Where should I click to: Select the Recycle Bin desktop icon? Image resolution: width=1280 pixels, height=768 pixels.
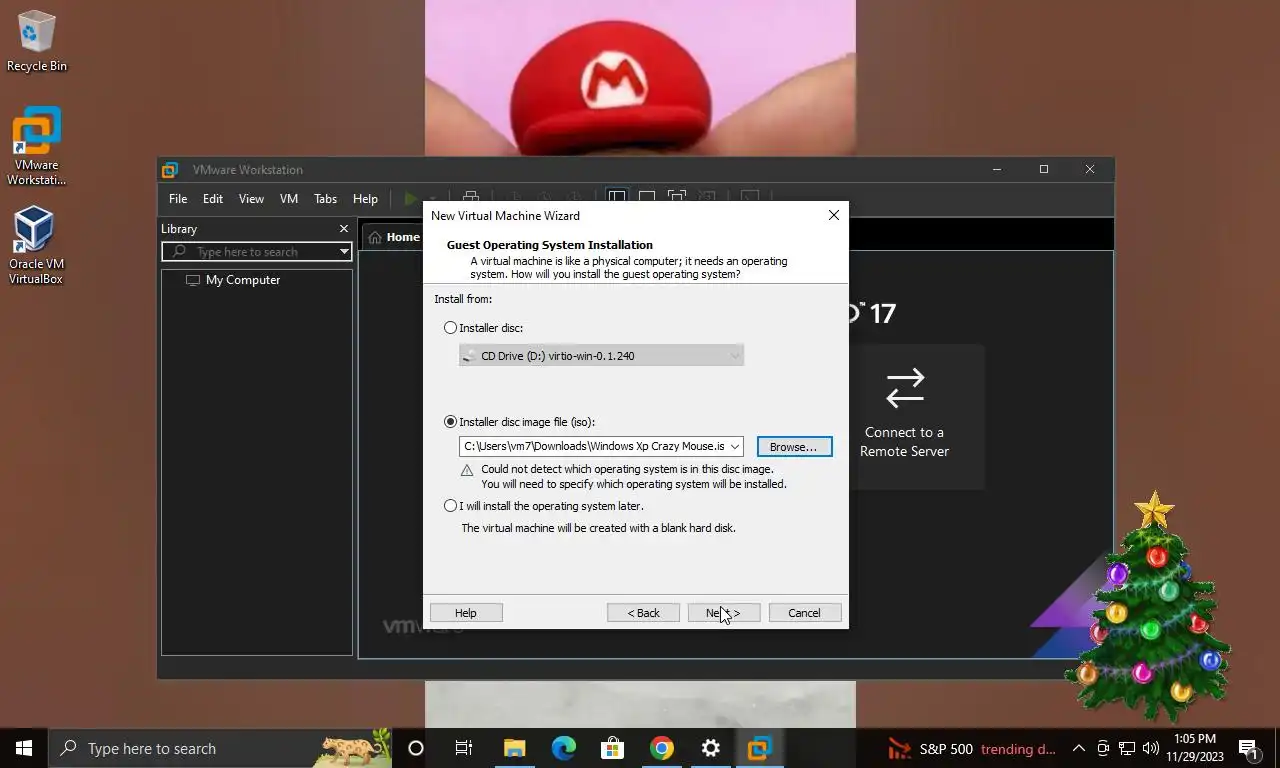pyautogui.click(x=37, y=42)
